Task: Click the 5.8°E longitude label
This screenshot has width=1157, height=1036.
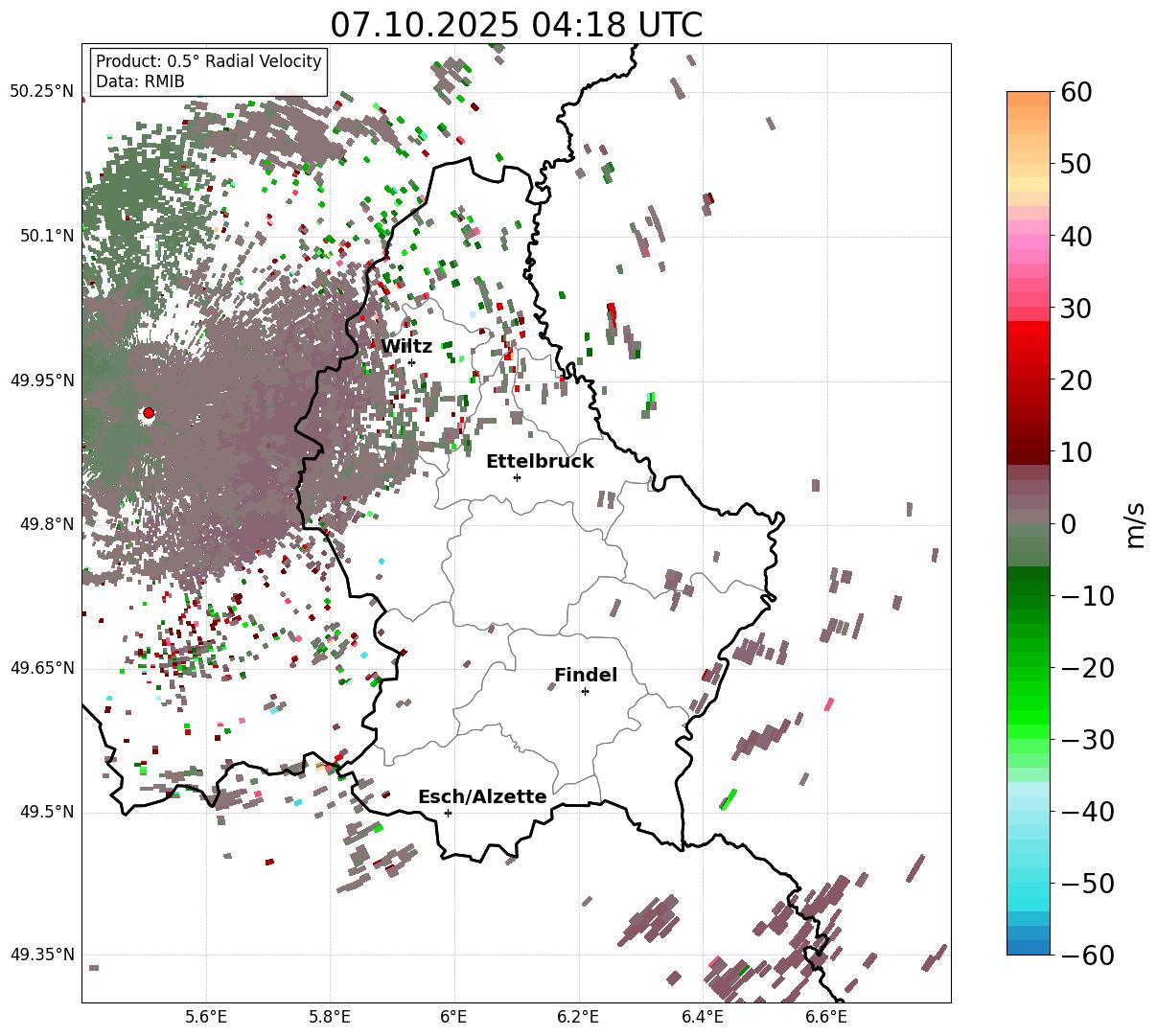Action: click(331, 1017)
